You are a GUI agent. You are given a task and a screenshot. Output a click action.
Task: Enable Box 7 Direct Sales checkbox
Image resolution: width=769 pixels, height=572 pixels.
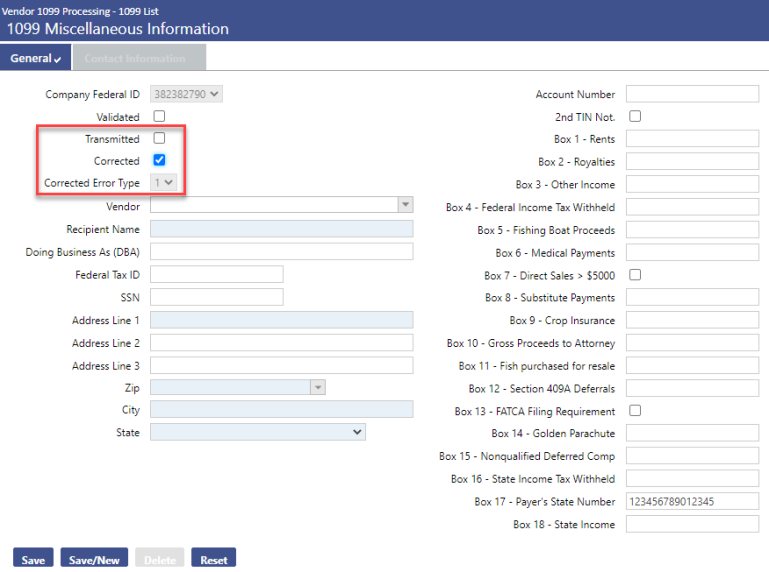click(635, 274)
